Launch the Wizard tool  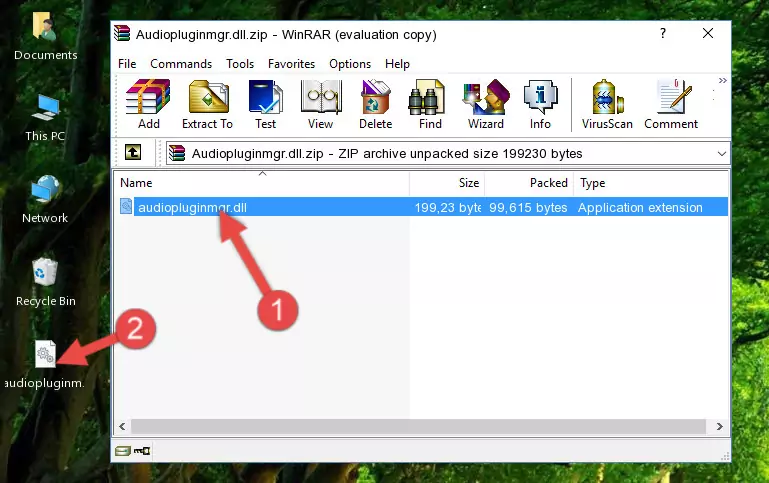click(x=486, y=104)
